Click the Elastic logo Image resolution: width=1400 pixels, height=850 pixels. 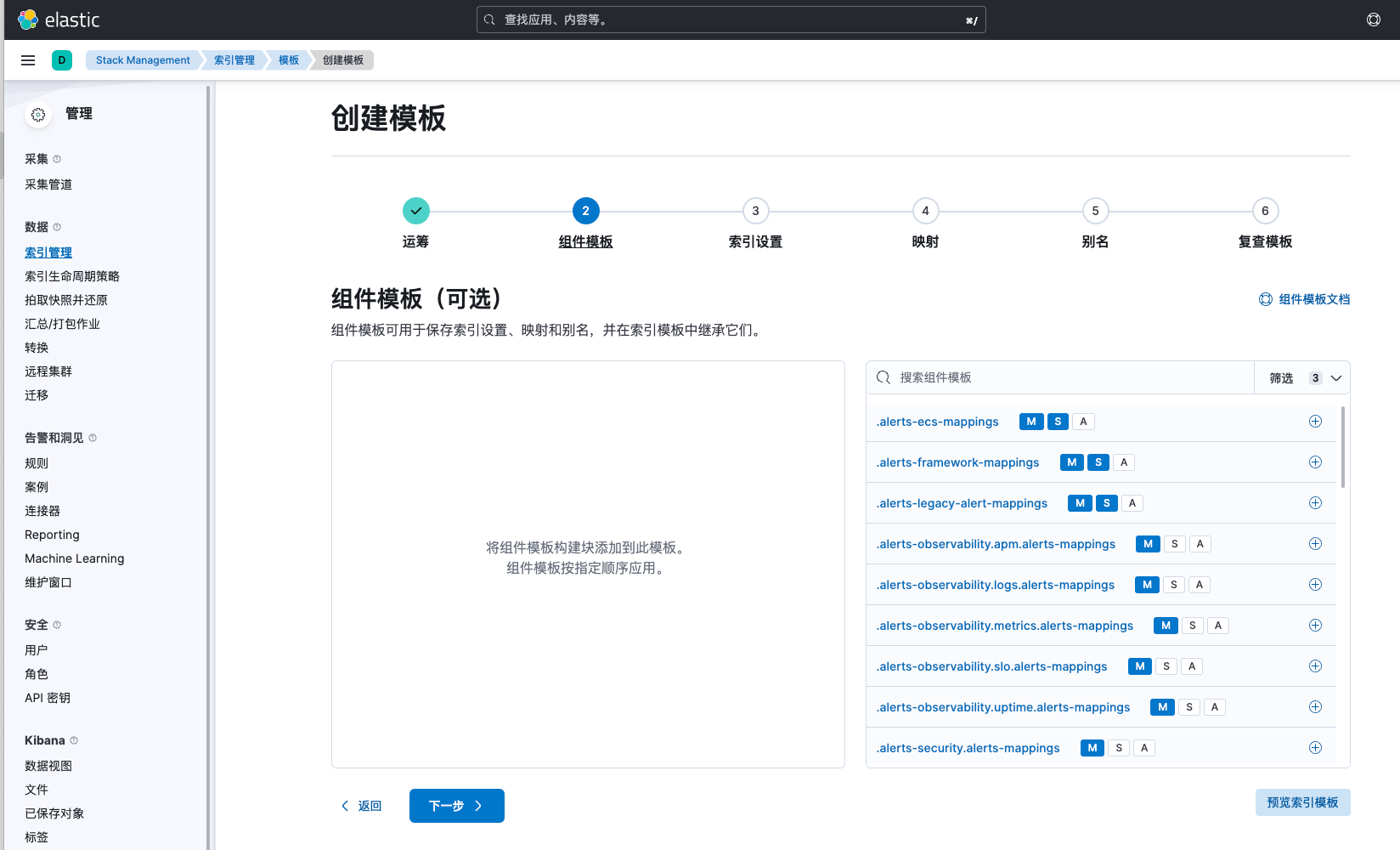pyautogui.click(x=59, y=20)
